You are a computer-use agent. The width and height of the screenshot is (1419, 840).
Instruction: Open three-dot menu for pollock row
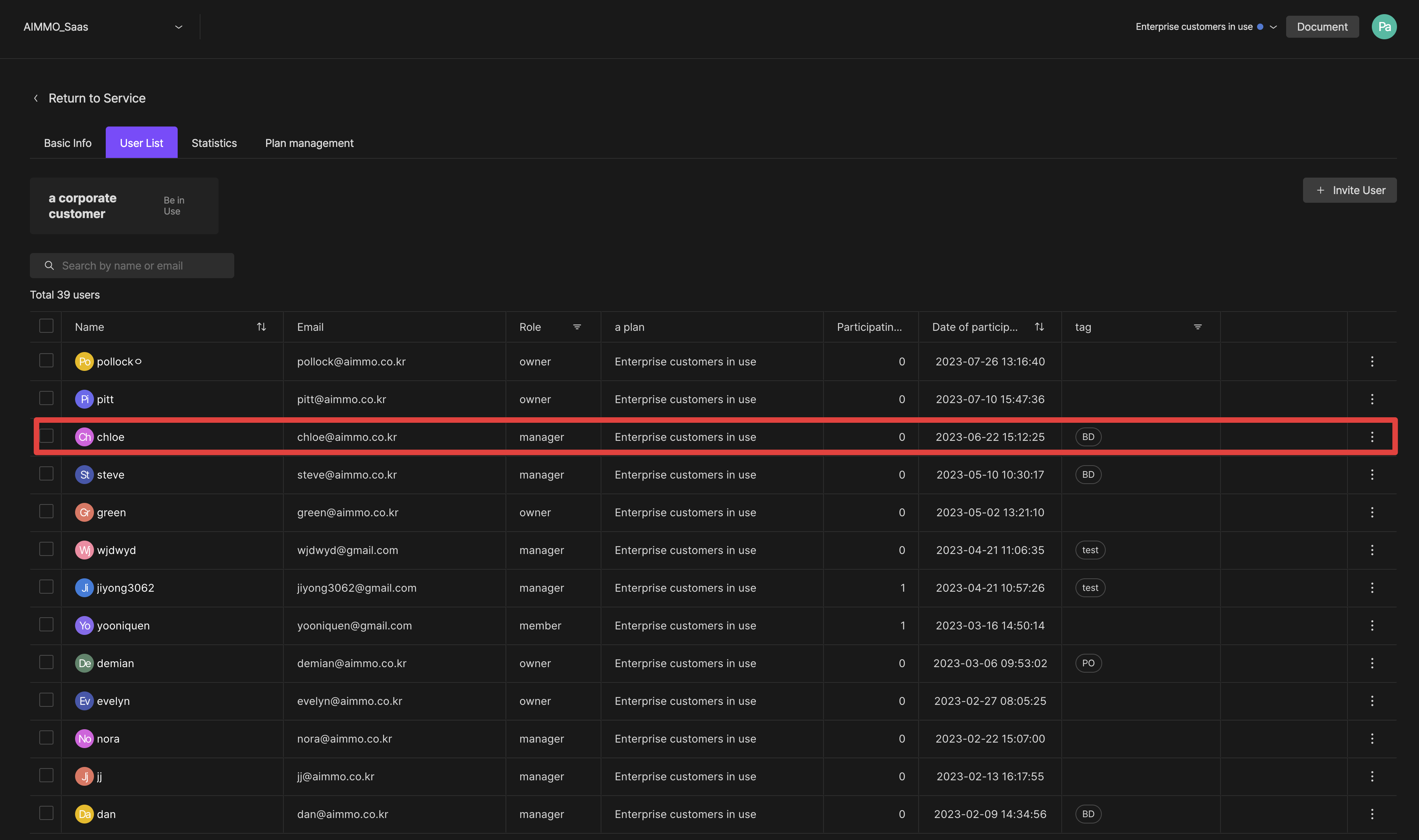(x=1371, y=361)
